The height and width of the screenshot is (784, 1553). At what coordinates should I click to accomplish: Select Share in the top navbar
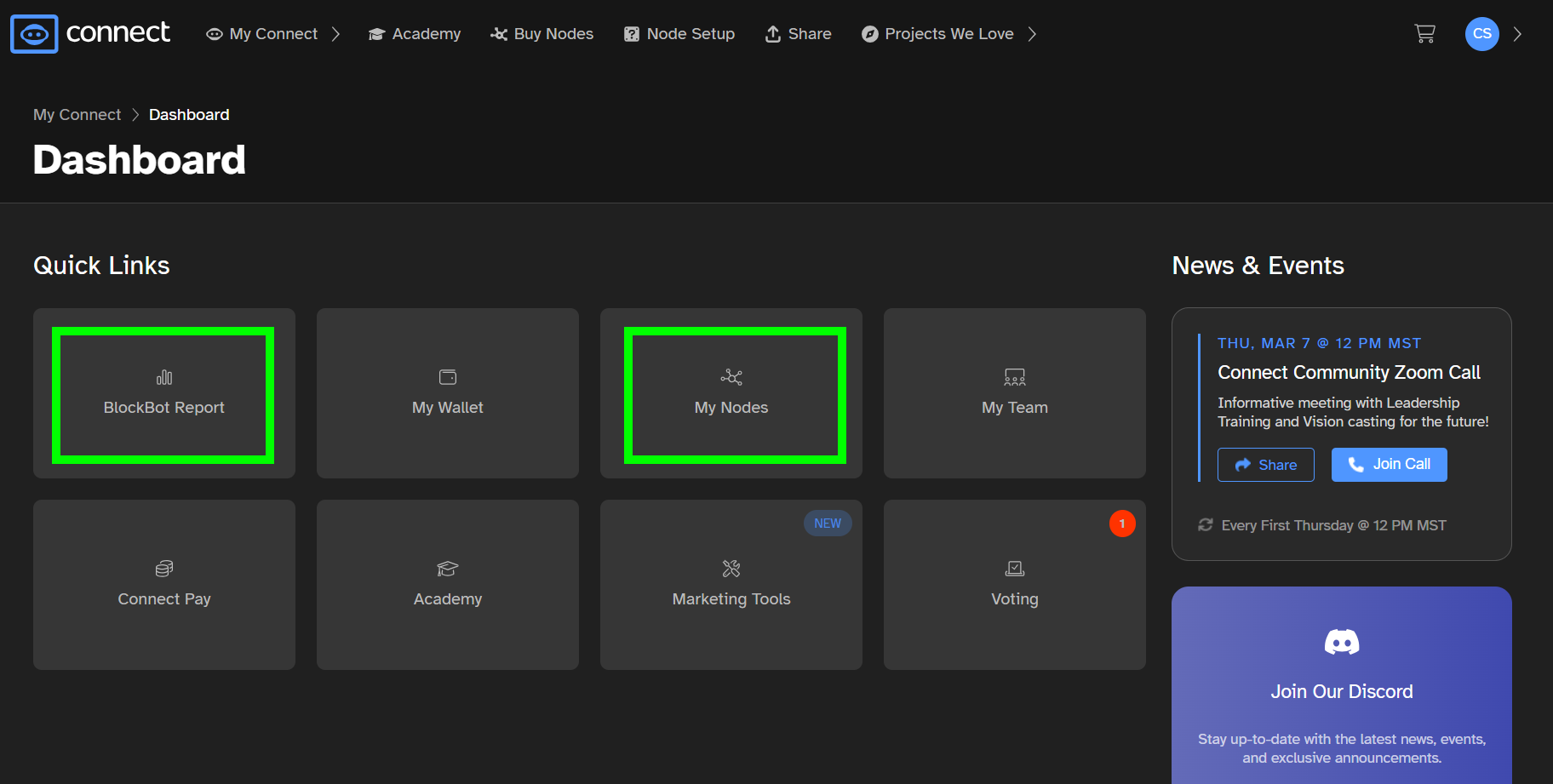pyautogui.click(x=799, y=34)
